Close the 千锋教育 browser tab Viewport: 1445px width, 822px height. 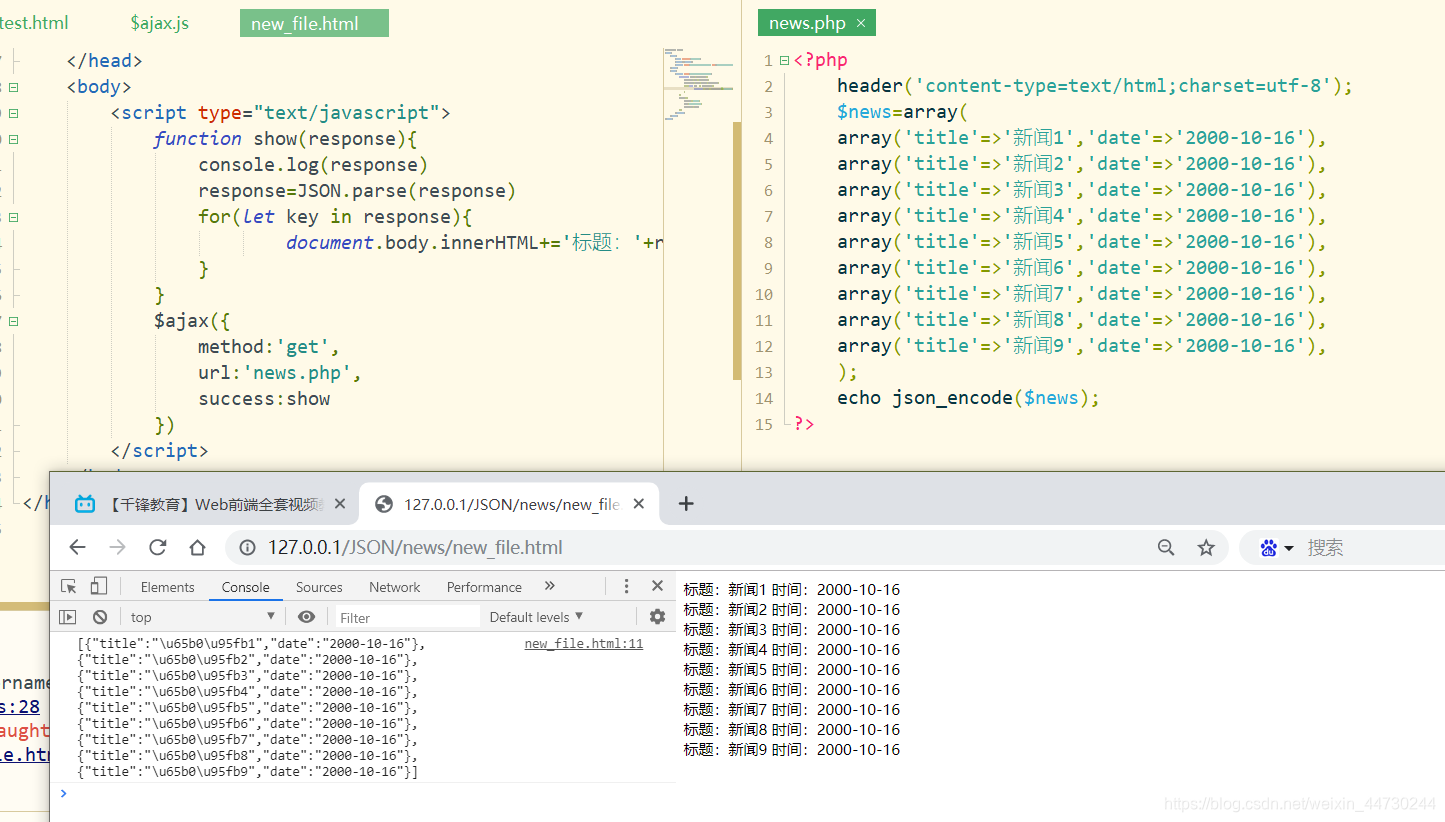point(340,504)
